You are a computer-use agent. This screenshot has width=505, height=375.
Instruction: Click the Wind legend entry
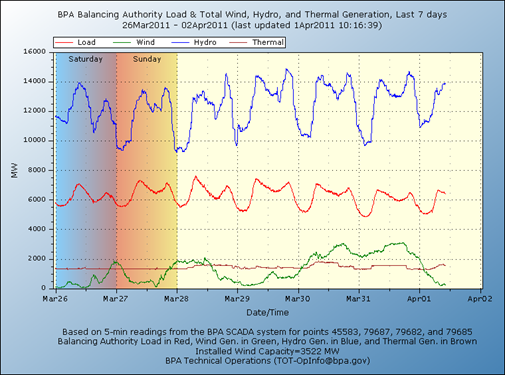134,43
